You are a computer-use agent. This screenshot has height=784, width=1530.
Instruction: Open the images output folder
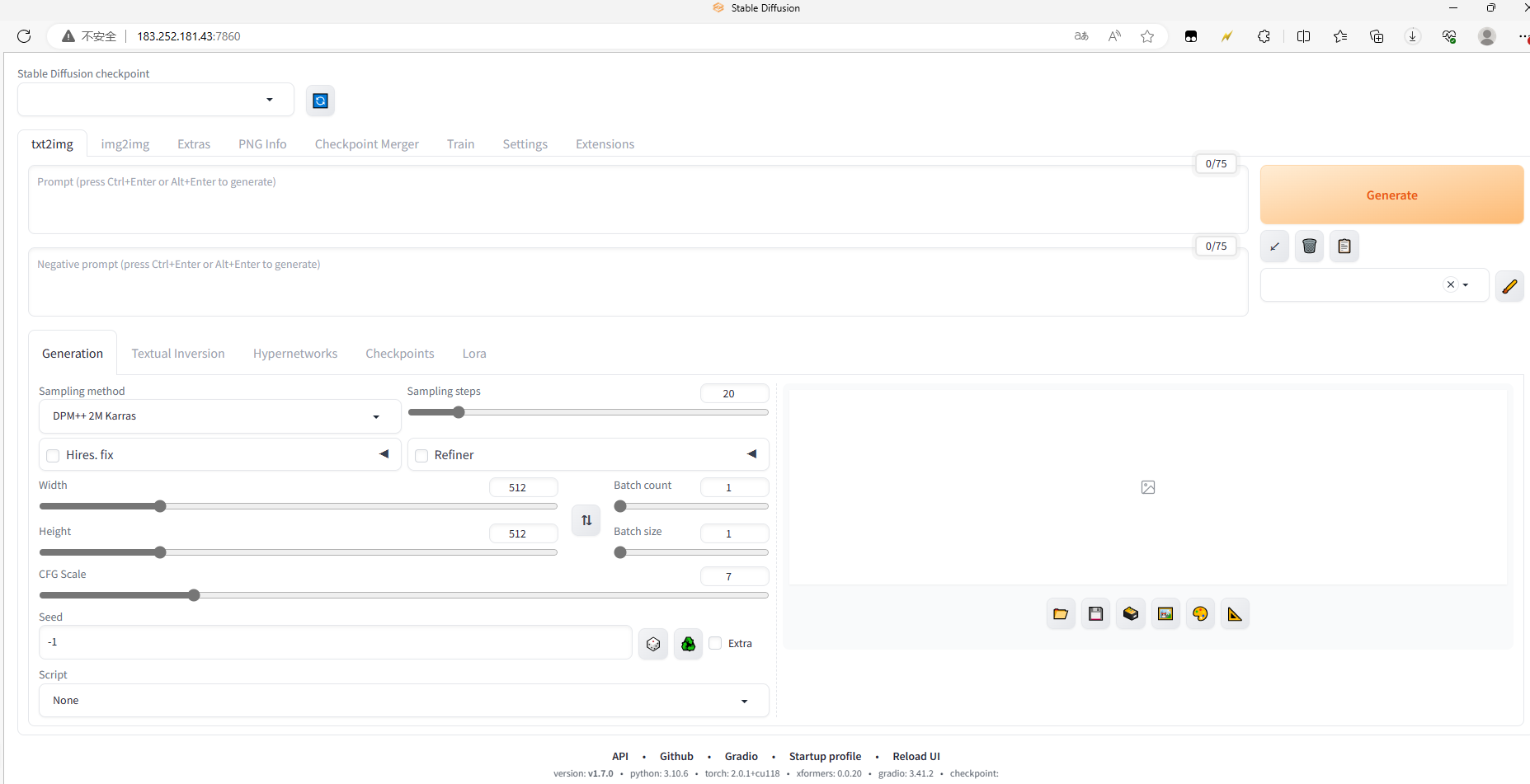click(x=1061, y=613)
